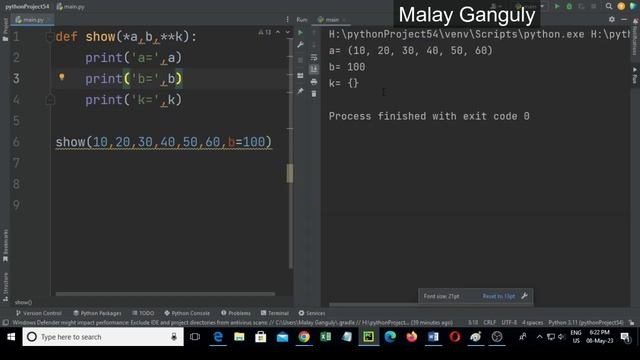Click the print icon in Run panel
640x360 pixels.
314,82
